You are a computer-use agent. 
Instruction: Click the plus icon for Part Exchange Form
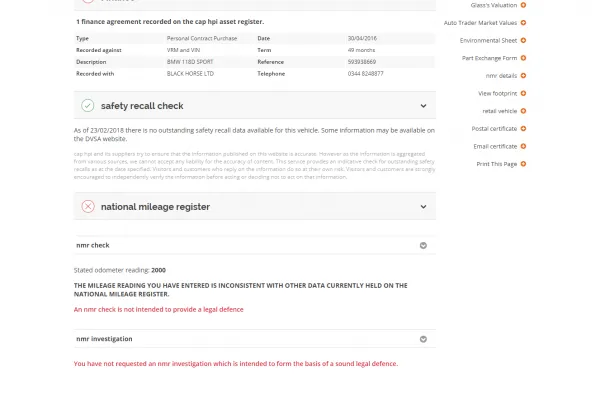[524, 58]
